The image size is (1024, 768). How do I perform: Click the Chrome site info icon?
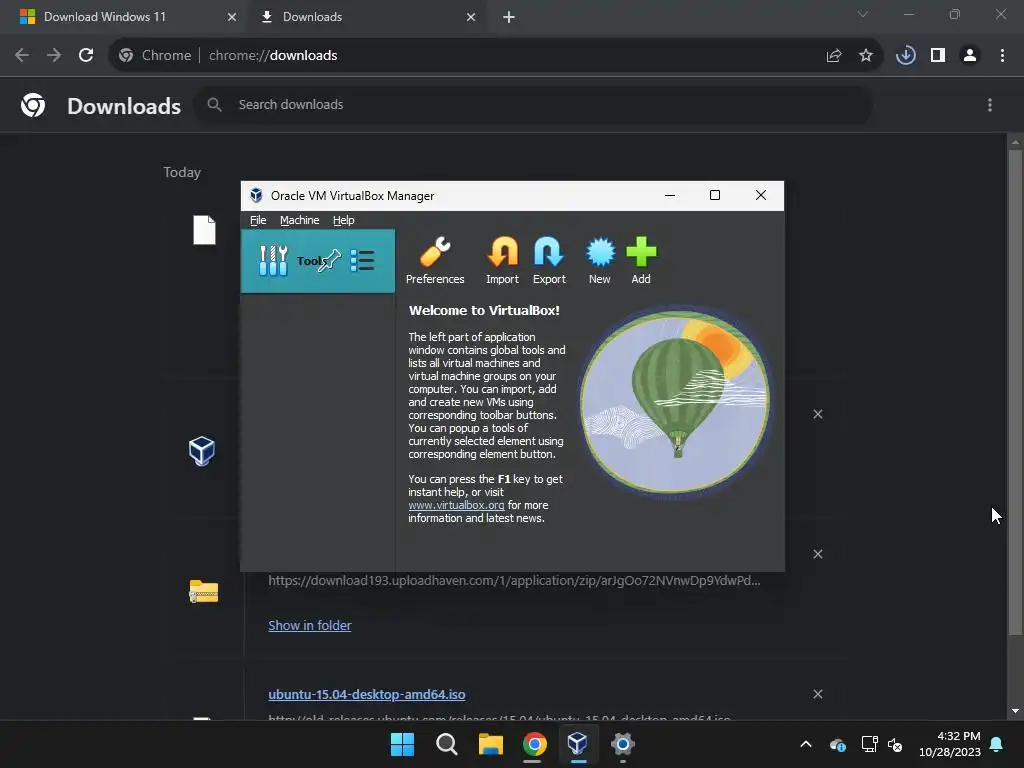coord(126,56)
